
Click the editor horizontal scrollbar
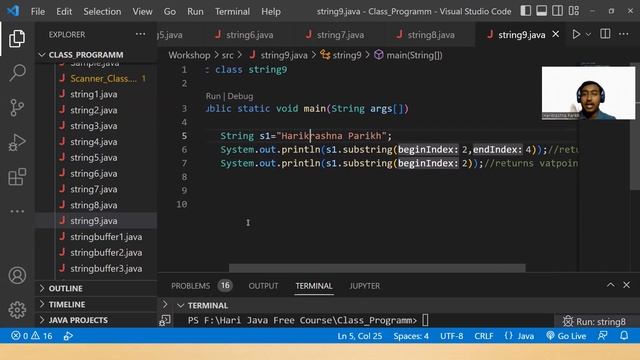tap(377, 268)
